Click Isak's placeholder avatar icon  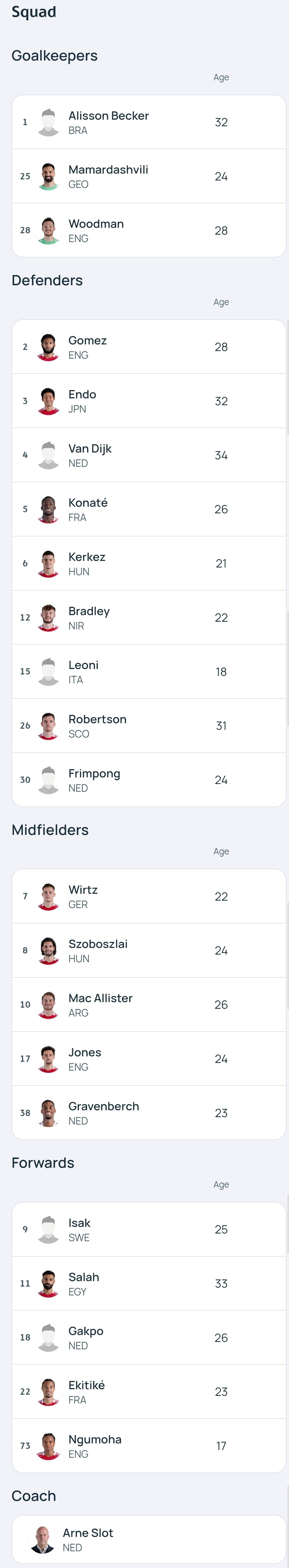(x=48, y=1230)
